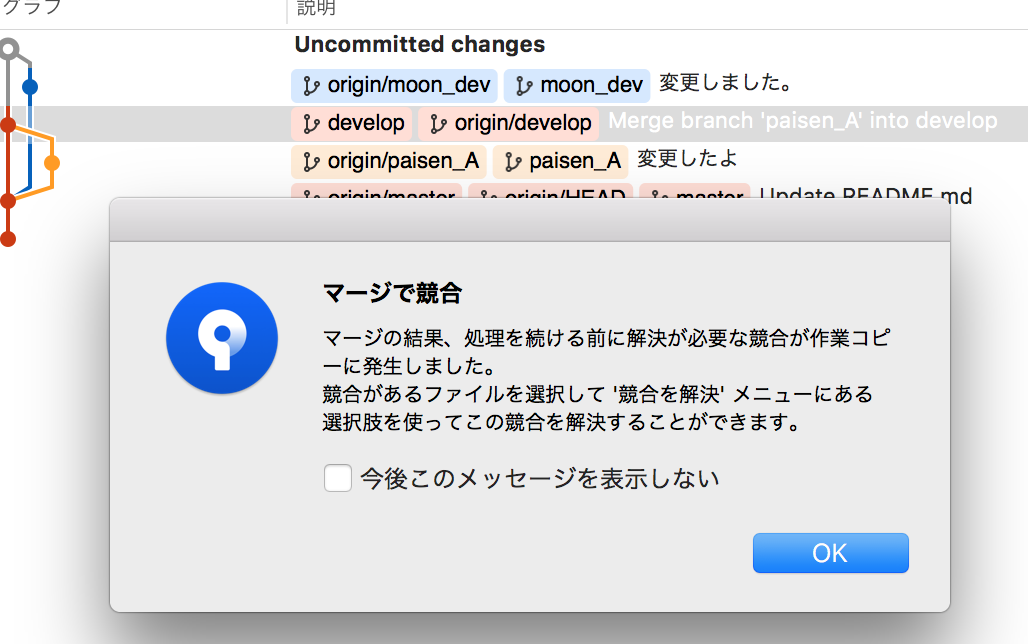Click the blue moon_dev commit graph node
Screen dimensions: 1028x644
30,87
